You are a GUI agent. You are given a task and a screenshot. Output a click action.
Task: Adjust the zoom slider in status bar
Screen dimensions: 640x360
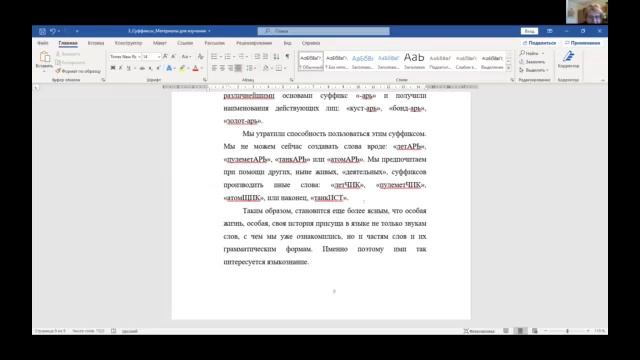pos(567,331)
